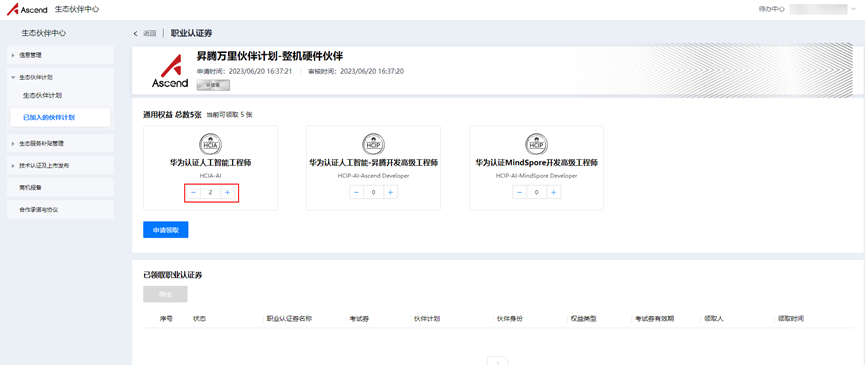This screenshot has width=865, height=365.
Task: Click HCIP badge on MindSpore Developer card
Action: [x=536, y=144]
